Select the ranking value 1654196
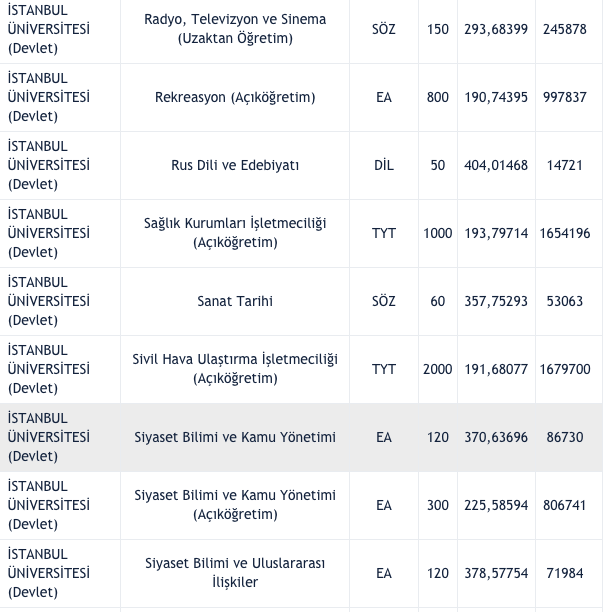The height and width of the screenshot is (612, 610). (x=564, y=233)
